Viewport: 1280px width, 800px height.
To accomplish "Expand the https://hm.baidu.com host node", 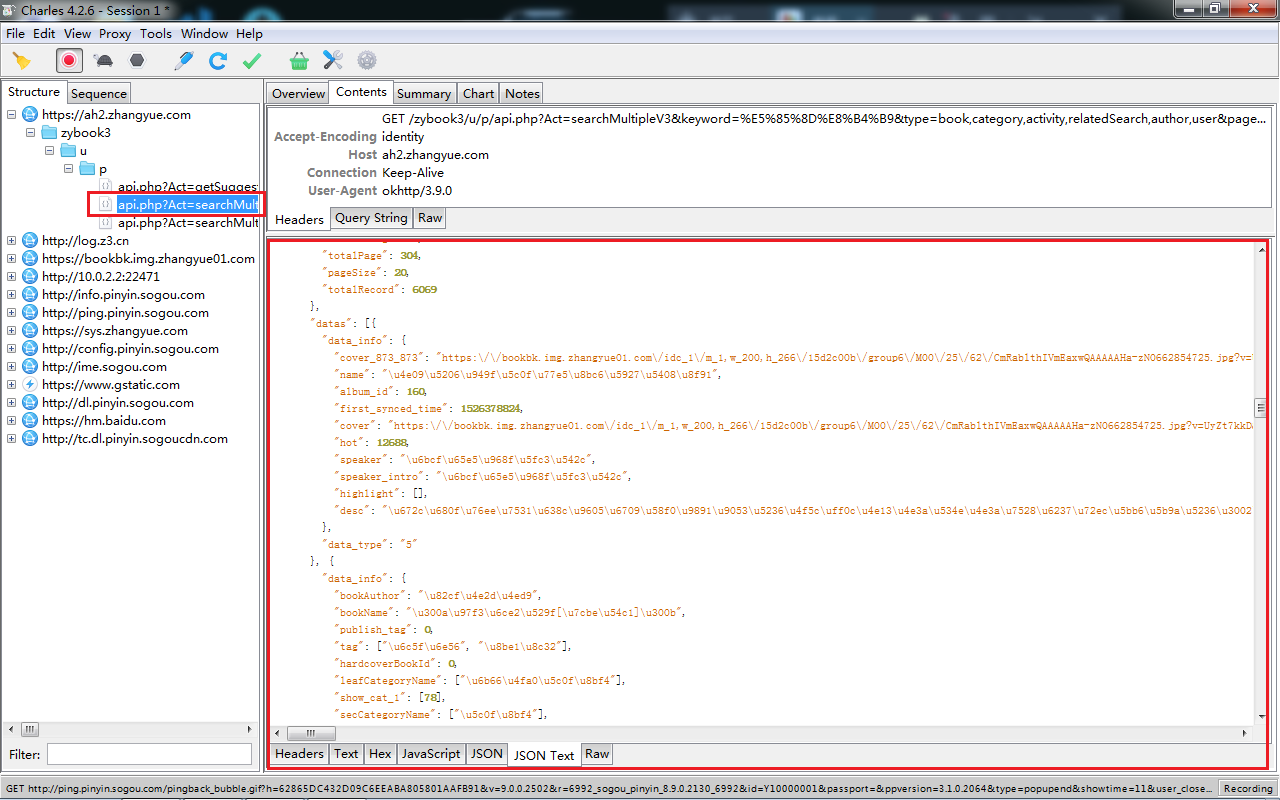I will [x=11, y=421].
